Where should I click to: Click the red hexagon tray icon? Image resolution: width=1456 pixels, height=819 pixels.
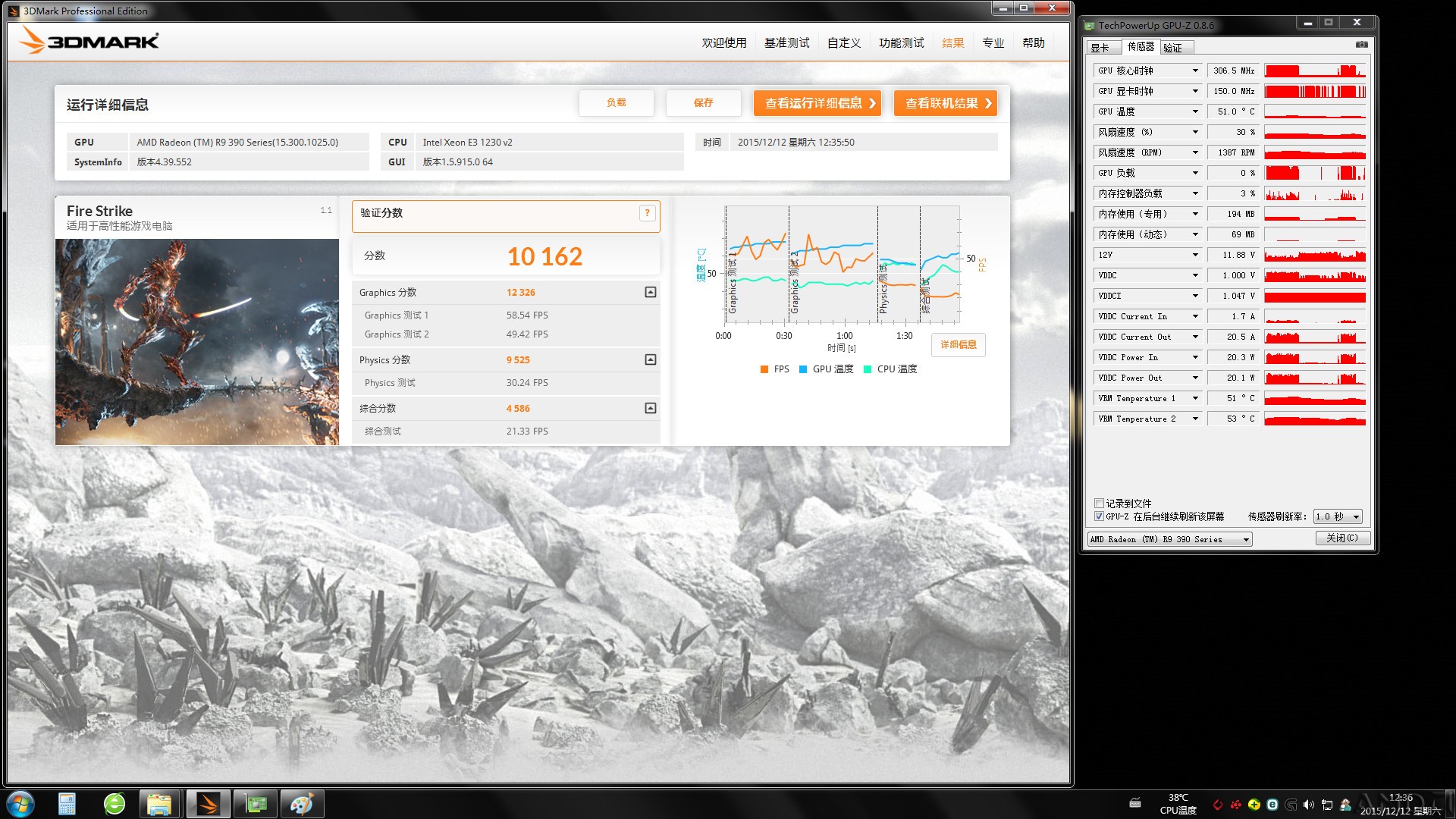[x=1218, y=805]
